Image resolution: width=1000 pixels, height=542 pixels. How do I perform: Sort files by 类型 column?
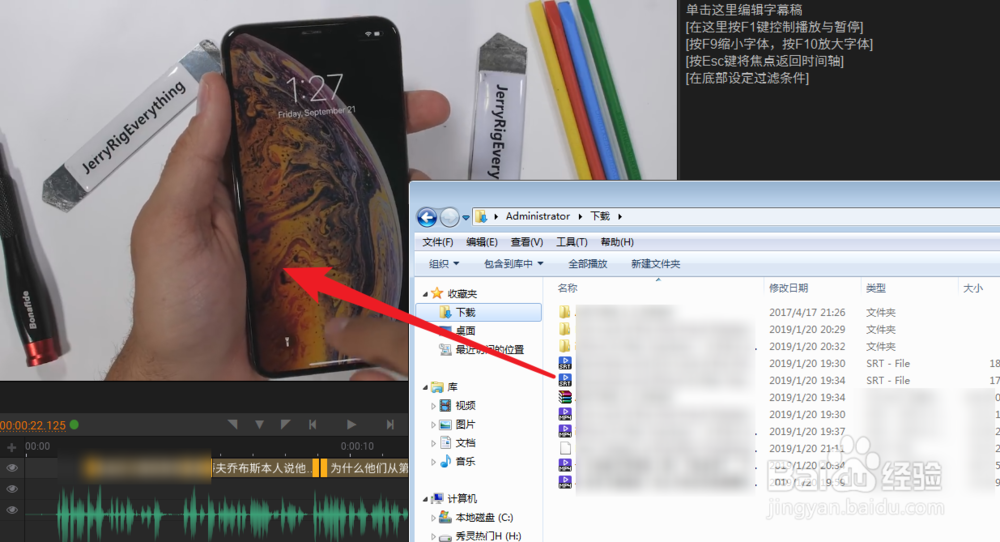[x=876, y=288]
